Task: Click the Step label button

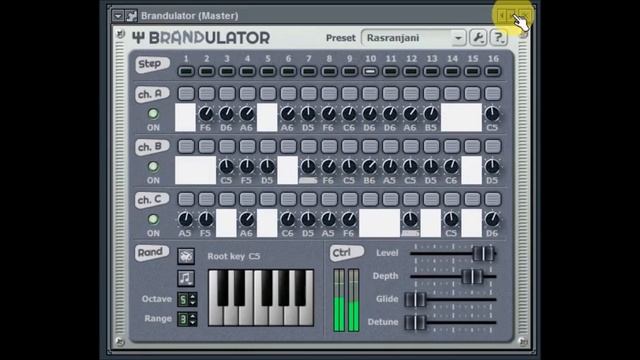Action: point(152,64)
